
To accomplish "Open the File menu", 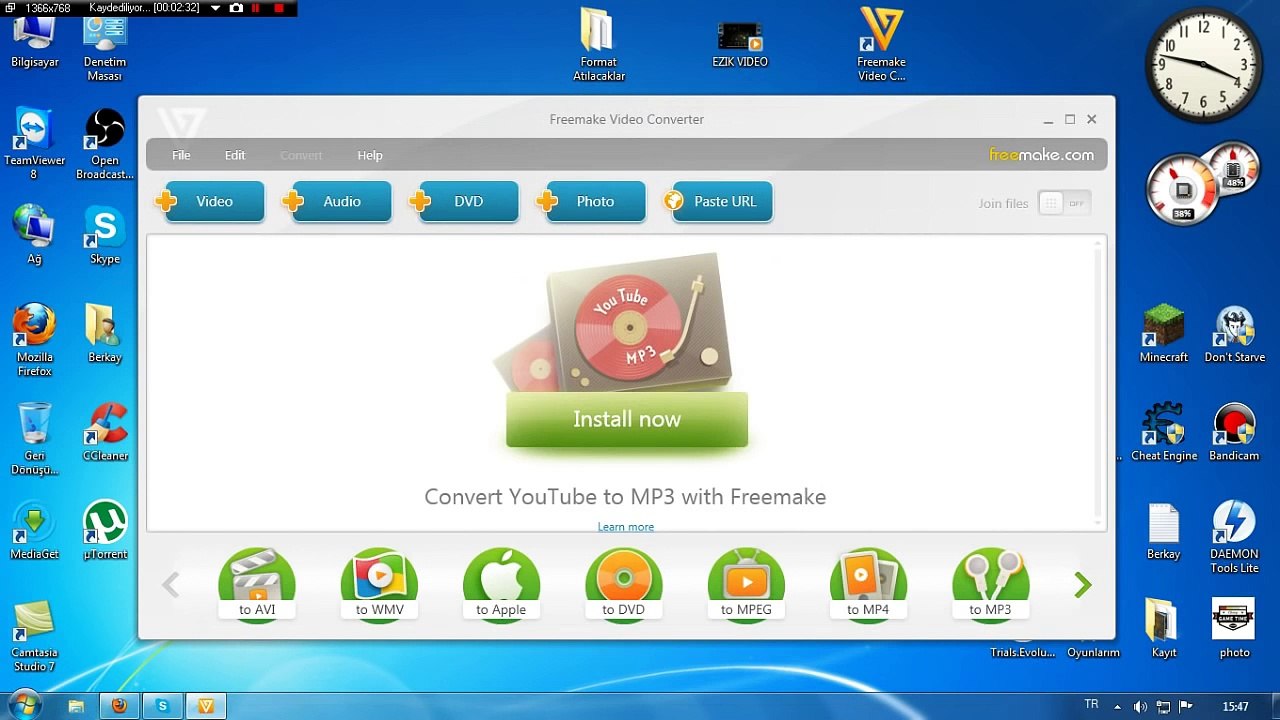I will click(181, 155).
